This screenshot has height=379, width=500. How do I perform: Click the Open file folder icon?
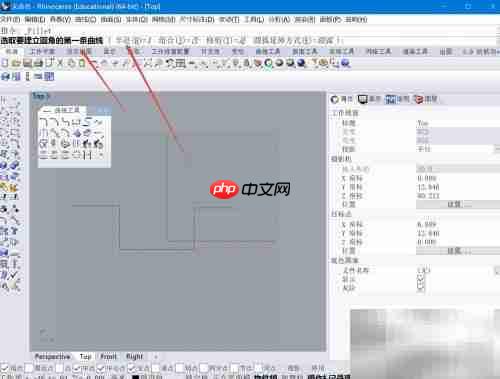(x=16, y=63)
